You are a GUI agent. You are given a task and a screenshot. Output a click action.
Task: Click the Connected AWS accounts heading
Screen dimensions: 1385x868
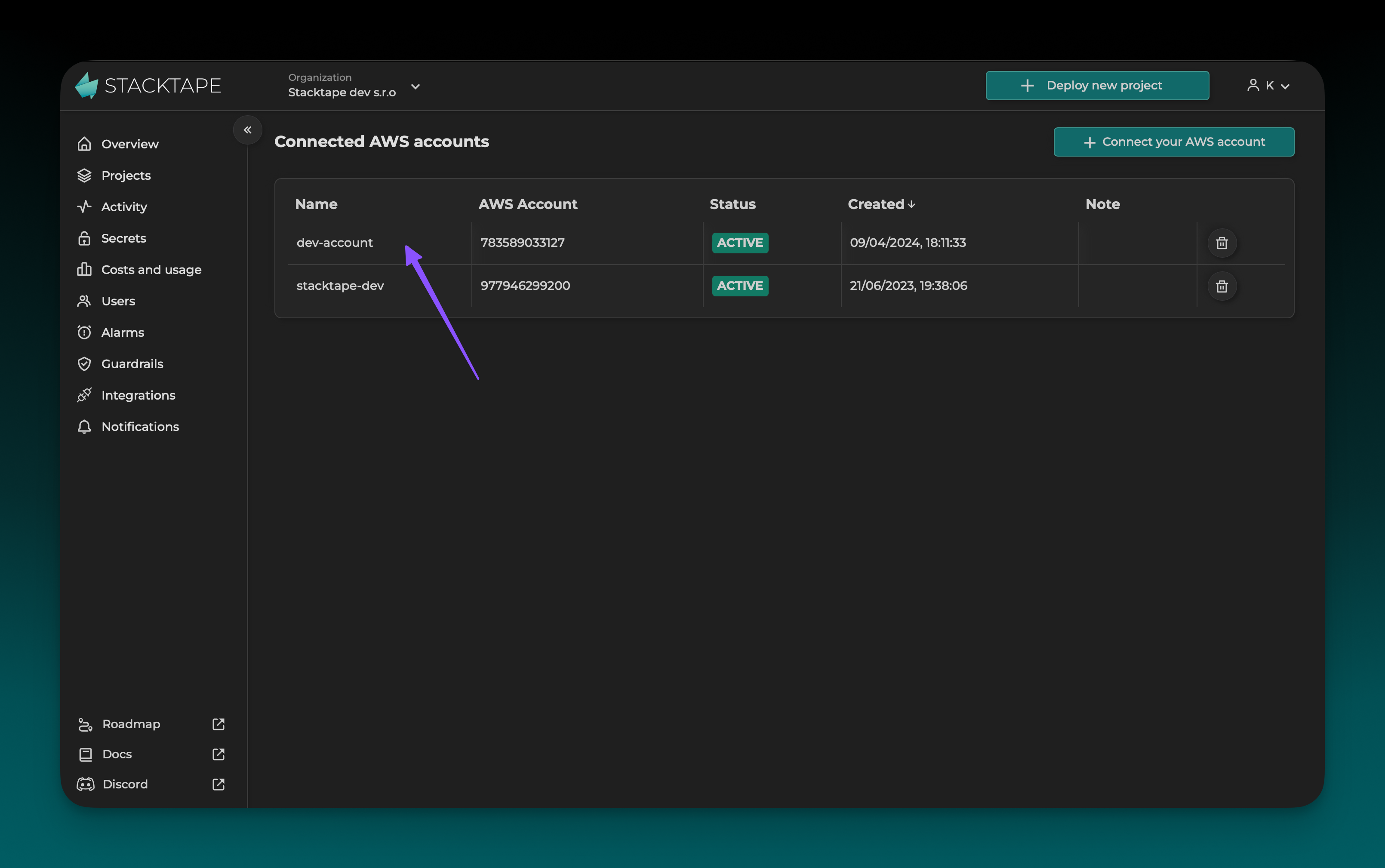pyautogui.click(x=381, y=142)
